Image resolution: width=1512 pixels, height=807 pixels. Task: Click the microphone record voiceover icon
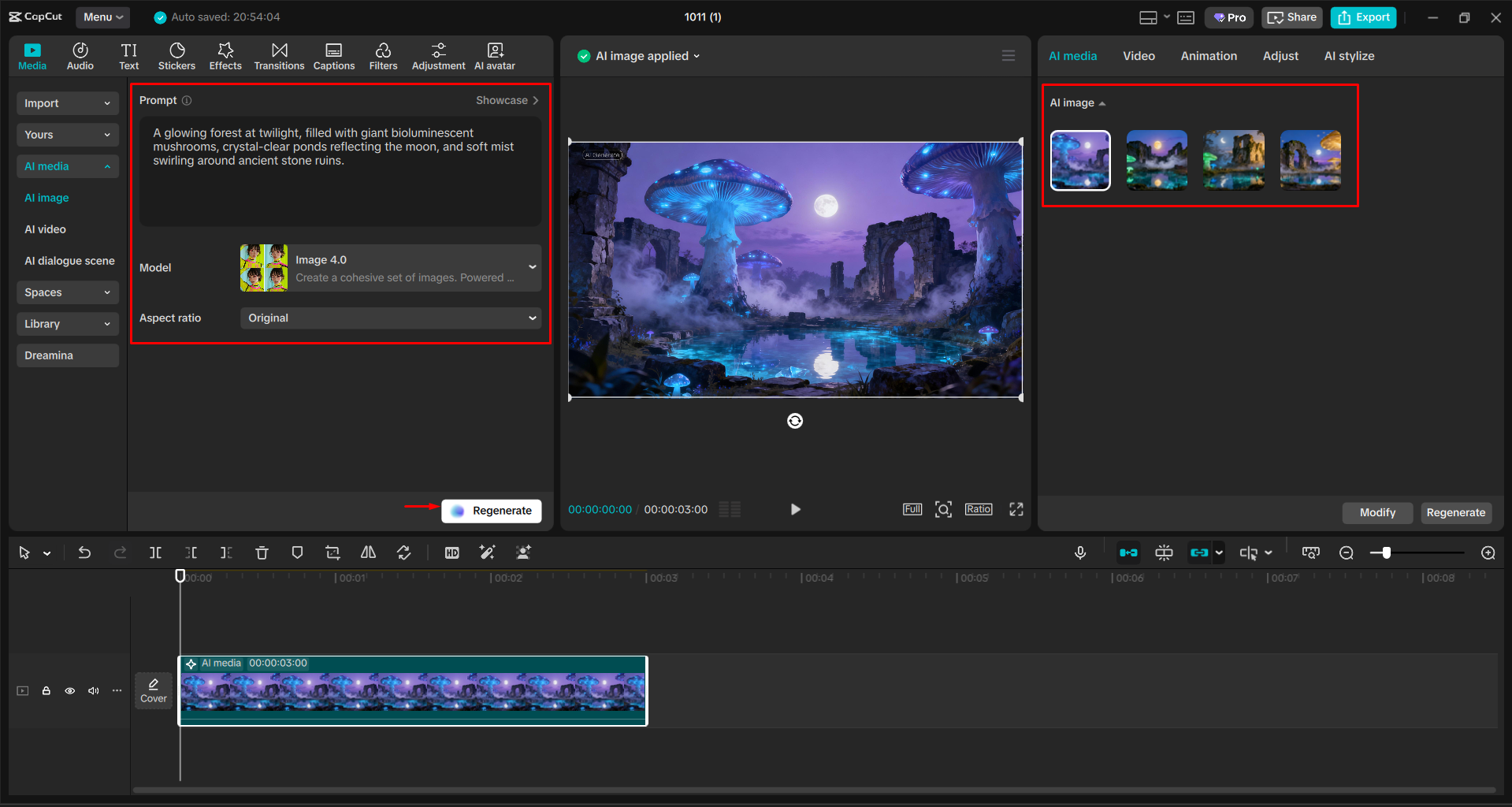pyautogui.click(x=1080, y=553)
